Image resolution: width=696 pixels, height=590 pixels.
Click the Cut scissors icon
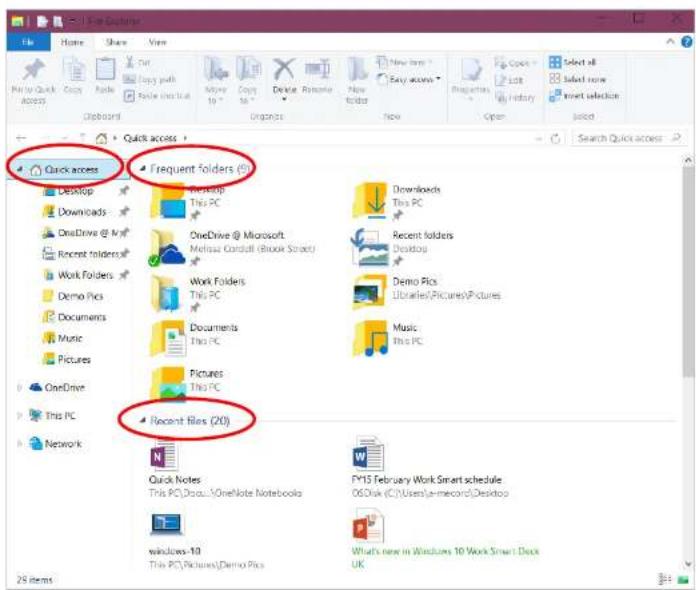(x=130, y=62)
